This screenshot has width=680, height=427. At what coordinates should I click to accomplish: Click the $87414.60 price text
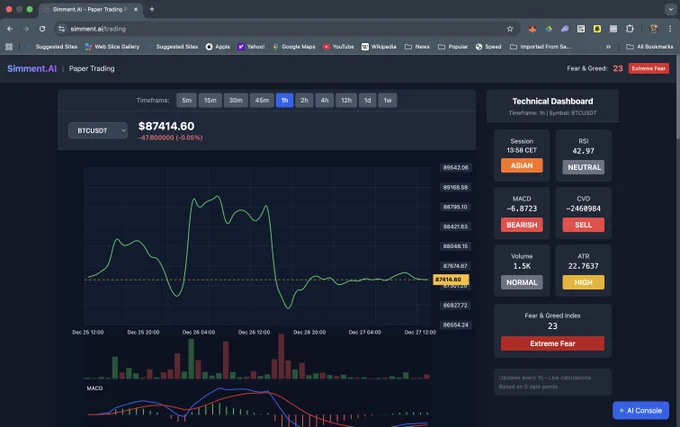(x=166, y=126)
